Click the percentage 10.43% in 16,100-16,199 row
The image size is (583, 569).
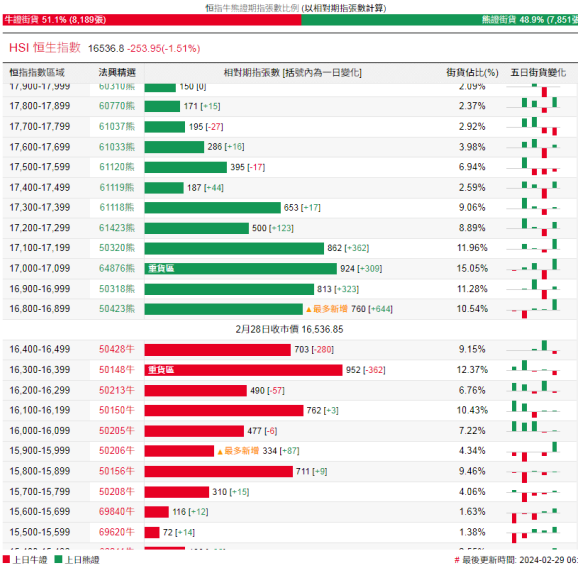(x=472, y=410)
